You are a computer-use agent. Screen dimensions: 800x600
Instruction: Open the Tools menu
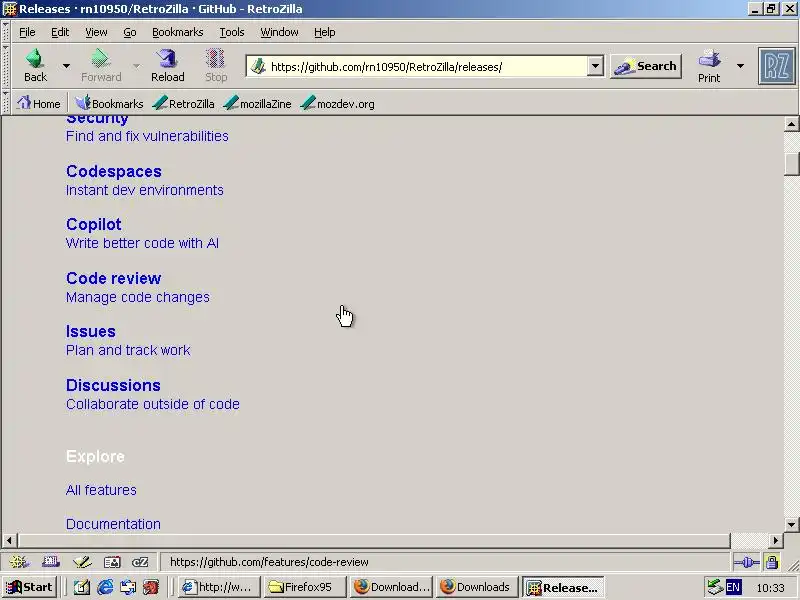coord(232,32)
